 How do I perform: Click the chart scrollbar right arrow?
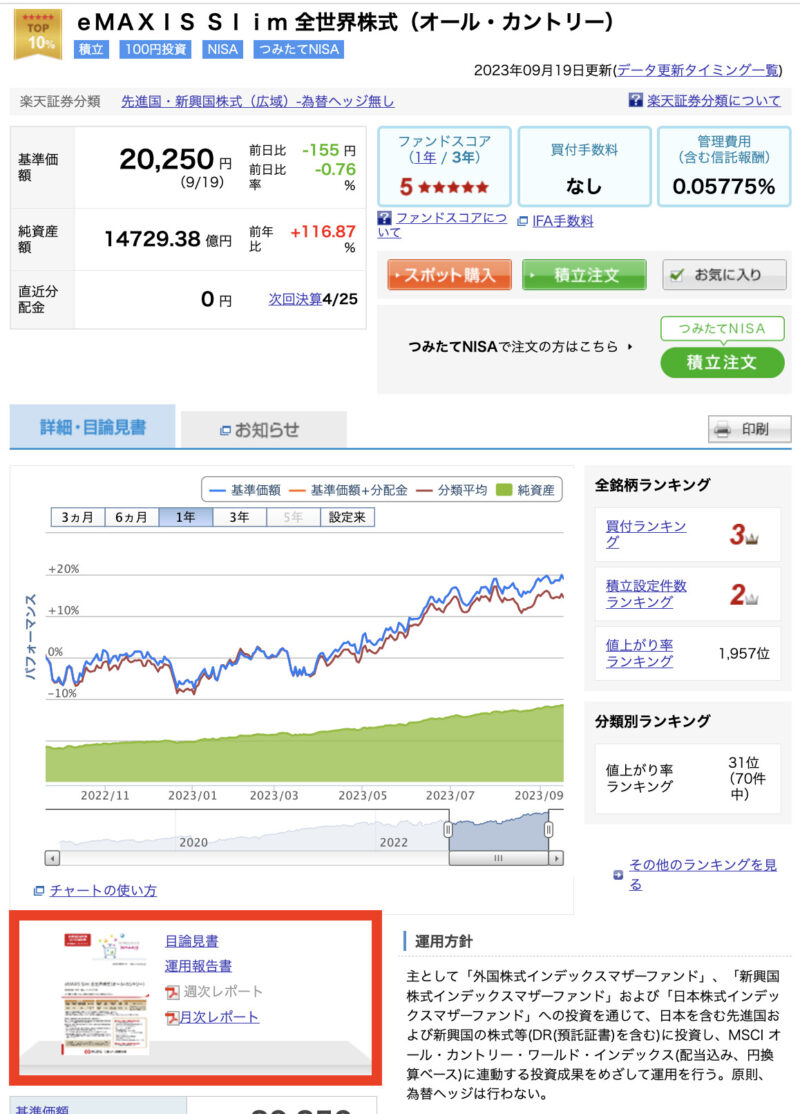557,858
